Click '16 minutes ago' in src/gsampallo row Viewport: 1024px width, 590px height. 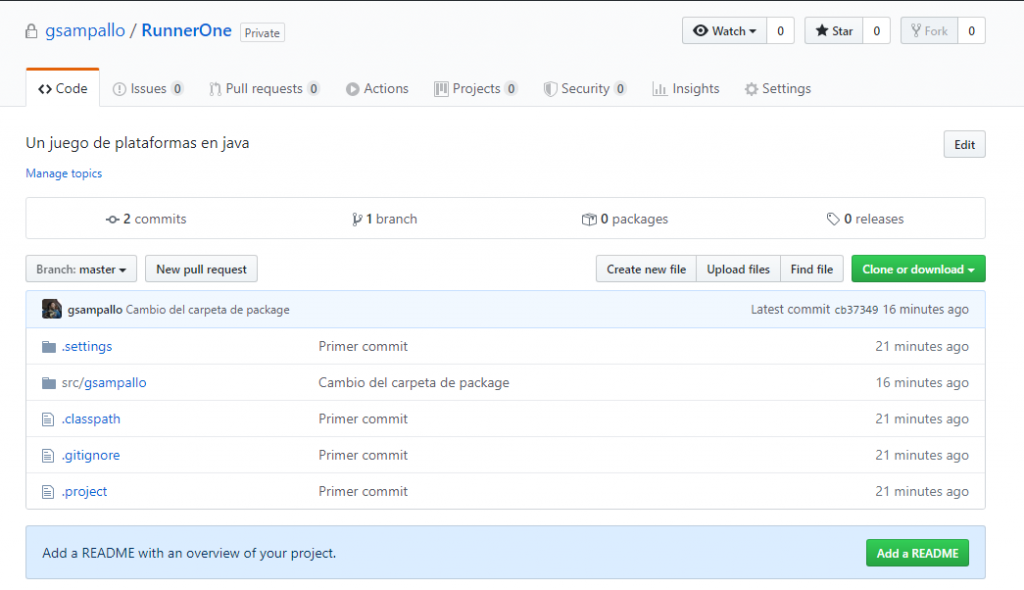click(x=922, y=383)
